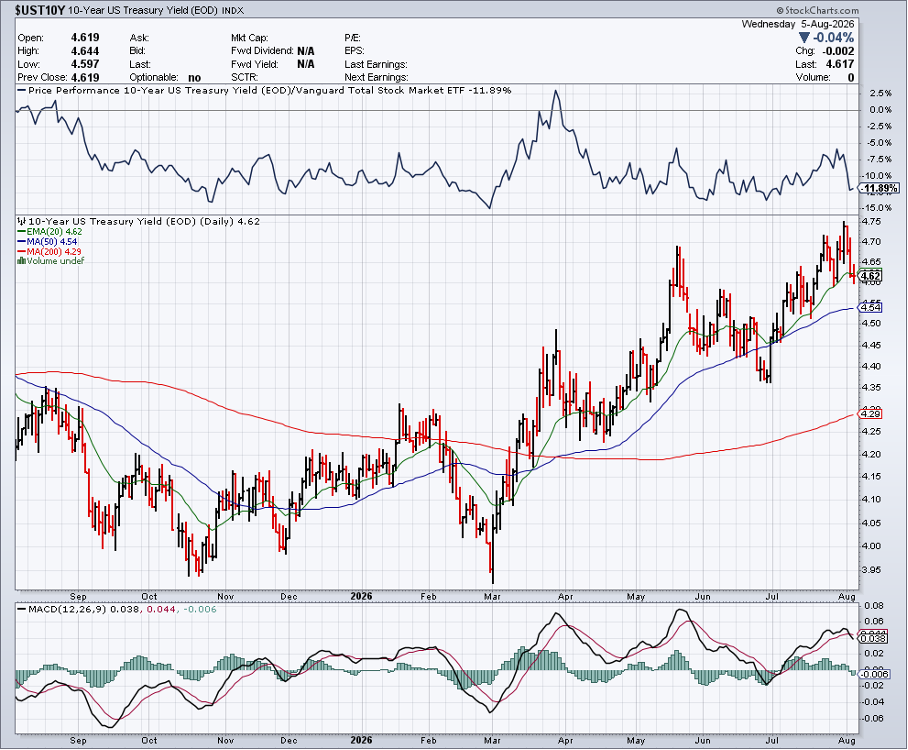Click the MACD(12,26,9) legend label

pyautogui.click(x=68, y=610)
